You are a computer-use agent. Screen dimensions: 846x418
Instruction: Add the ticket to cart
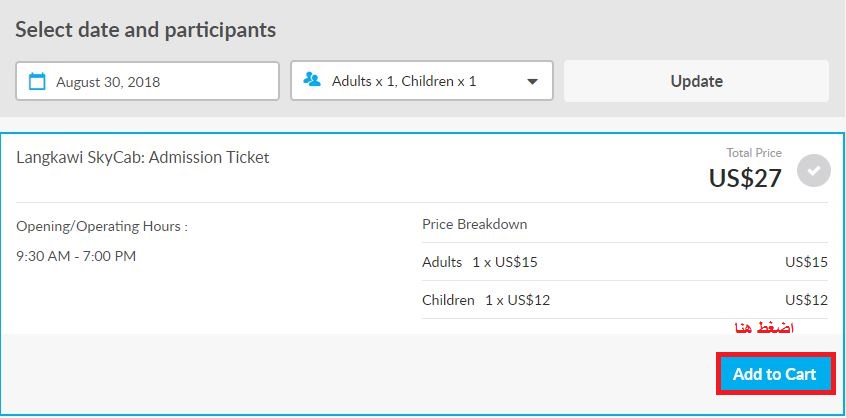pyautogui.click(x=776, y=374)
